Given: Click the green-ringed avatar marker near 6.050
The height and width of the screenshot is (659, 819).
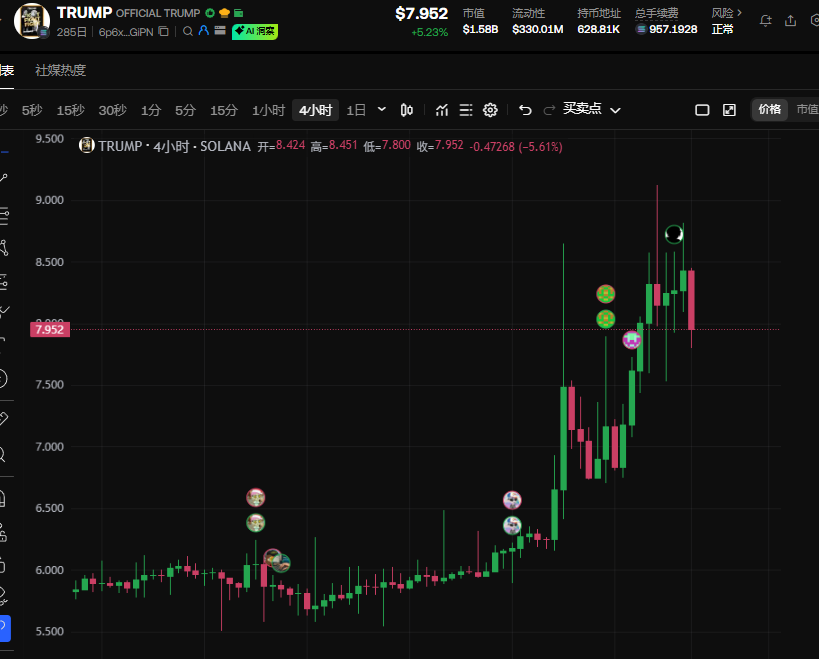Looking at the screenshot, I should click(282, 563).
